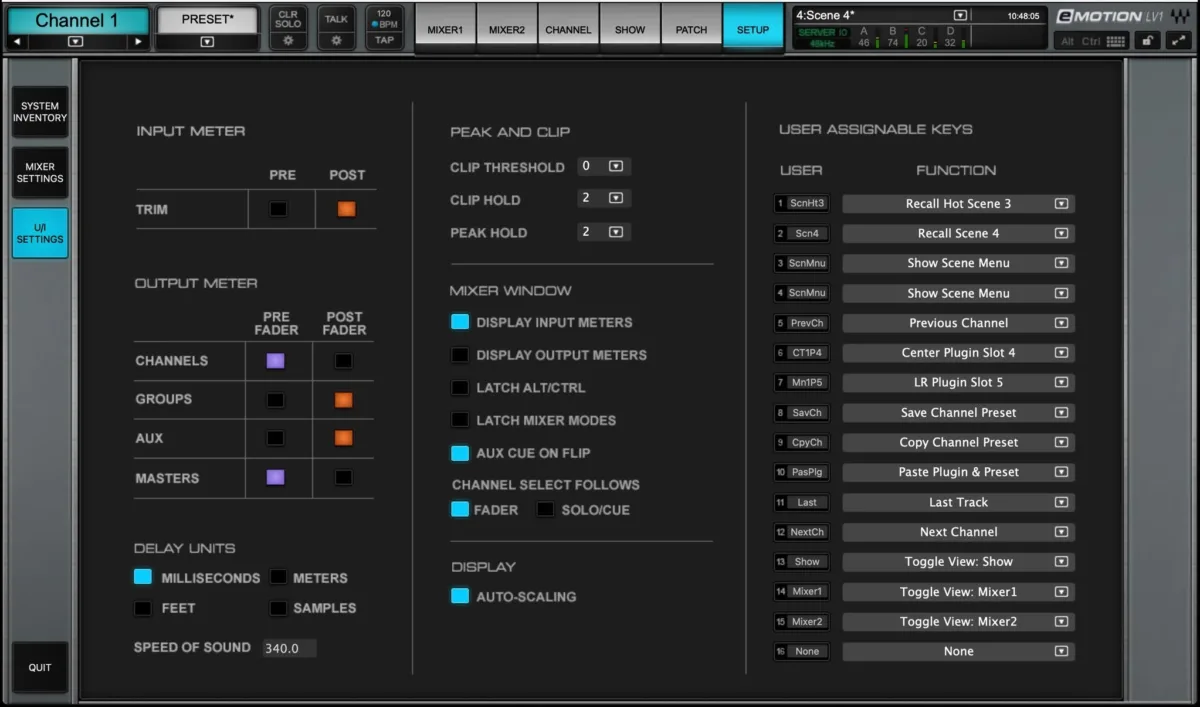
Task: Toggle MASTERS pre fader purple box
Action: (x=275, y=477)
